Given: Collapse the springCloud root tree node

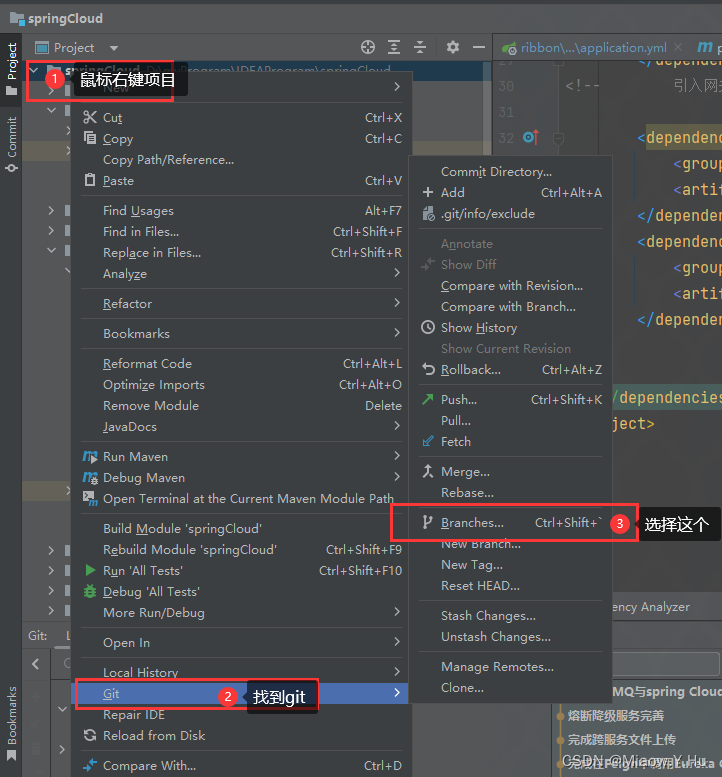Looking at the screenshot, I should (34, 70).
